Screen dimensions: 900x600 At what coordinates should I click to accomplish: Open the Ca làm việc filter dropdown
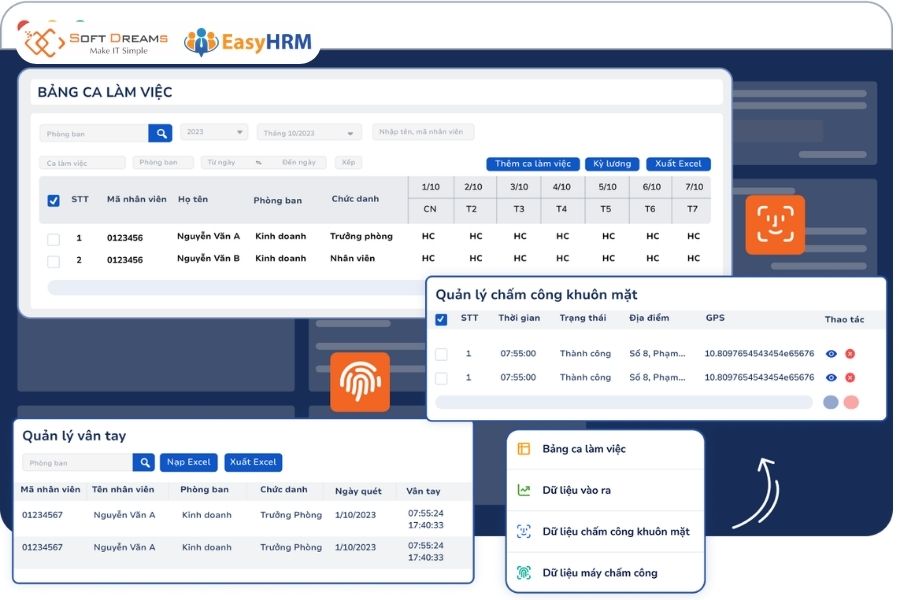82,163
